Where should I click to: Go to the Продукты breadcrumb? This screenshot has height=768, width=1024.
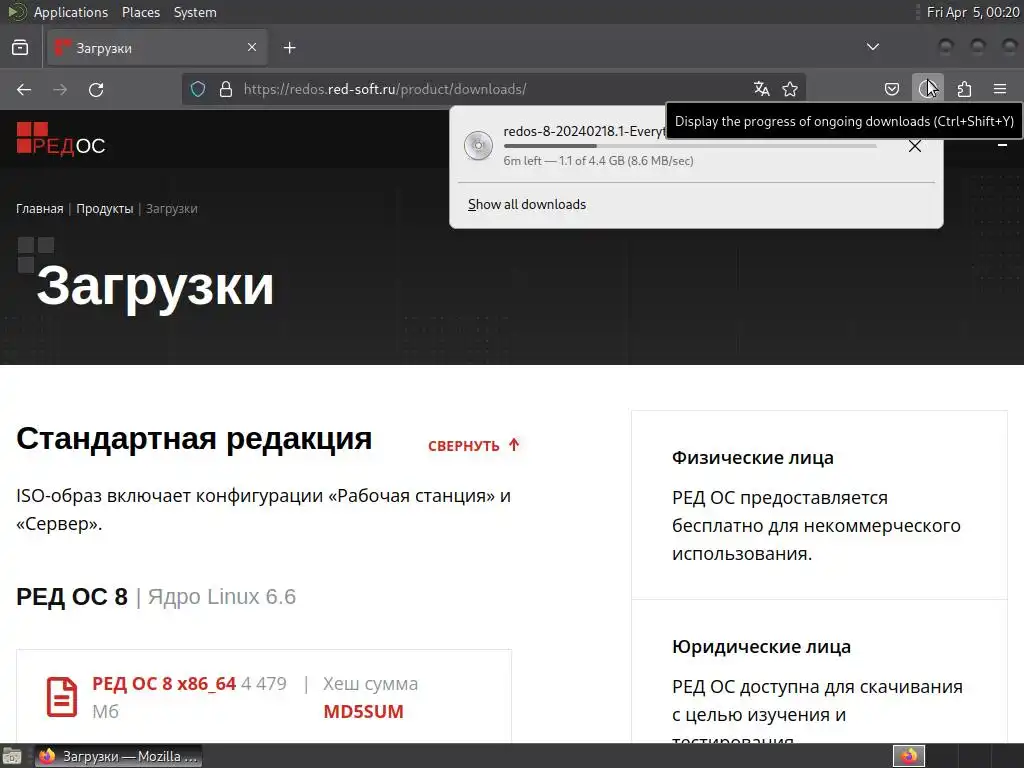coord(104,209)
